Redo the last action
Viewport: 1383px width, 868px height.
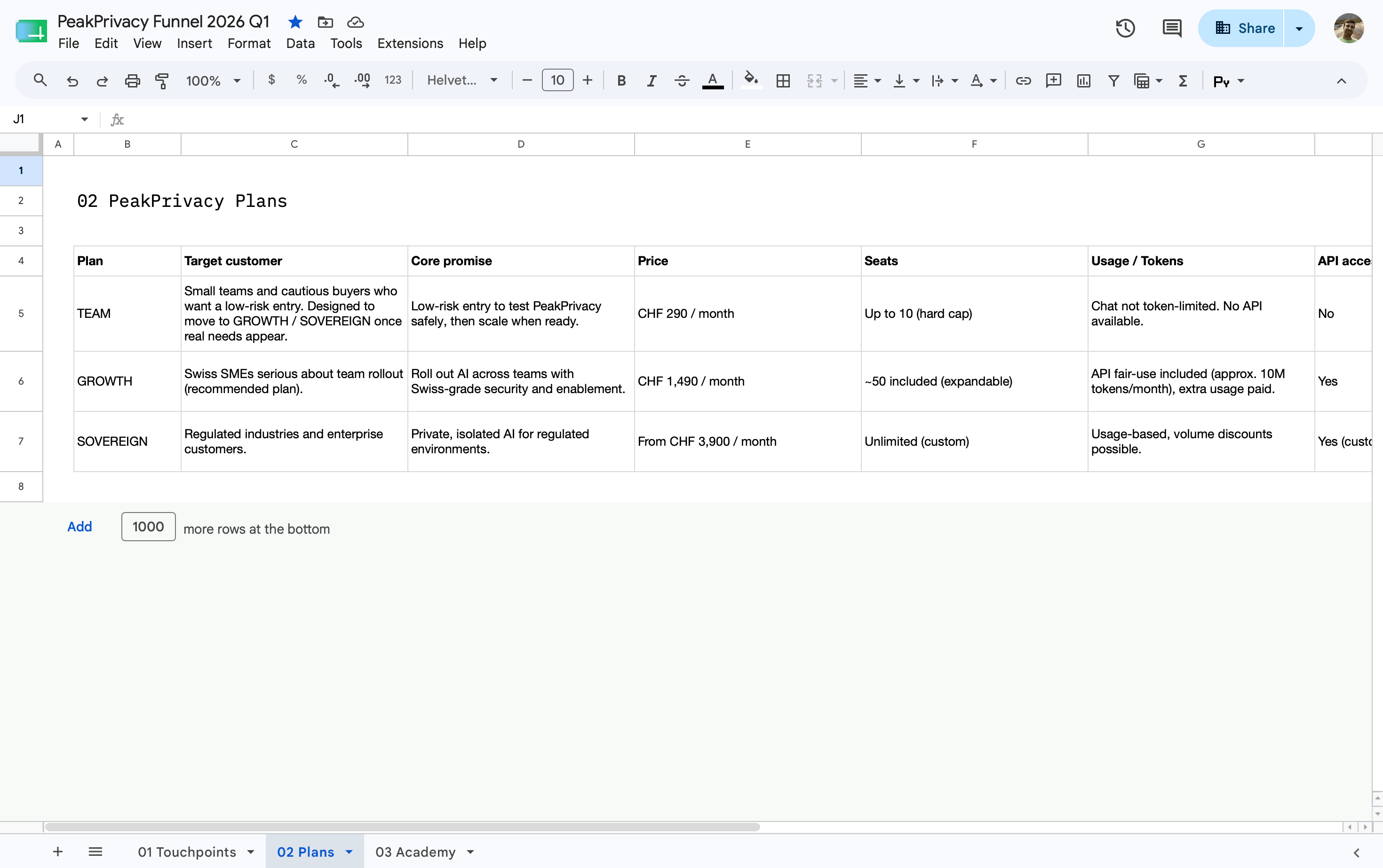point(102,80)
